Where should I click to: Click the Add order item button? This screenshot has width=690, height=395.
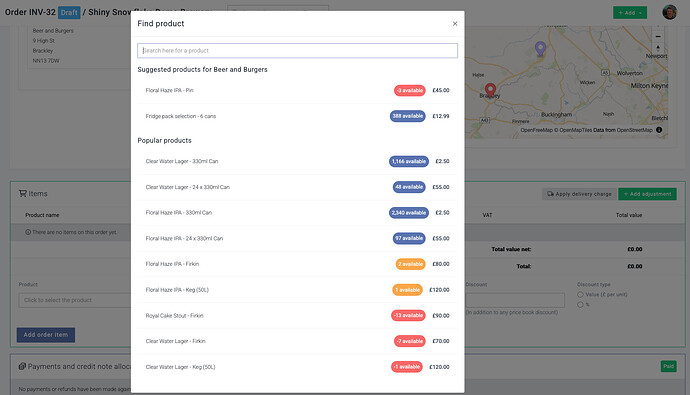[x=46, y=335]
